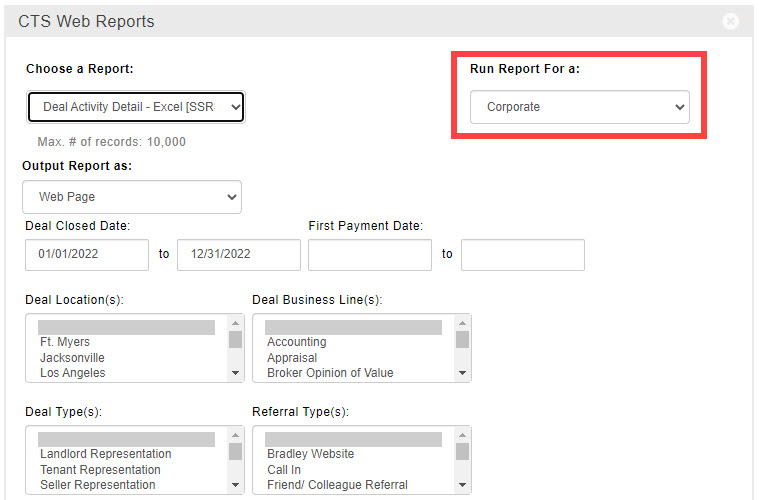762x500 pixels.
Task: Open the Output Report as dropdown
Action: coord(132,197)
